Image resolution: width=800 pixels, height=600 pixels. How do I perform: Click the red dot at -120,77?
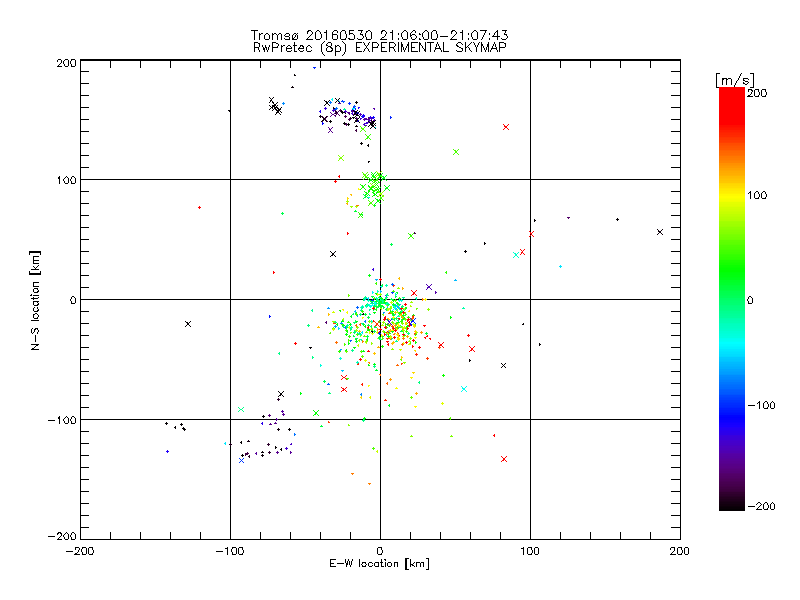tap(199, 208)
